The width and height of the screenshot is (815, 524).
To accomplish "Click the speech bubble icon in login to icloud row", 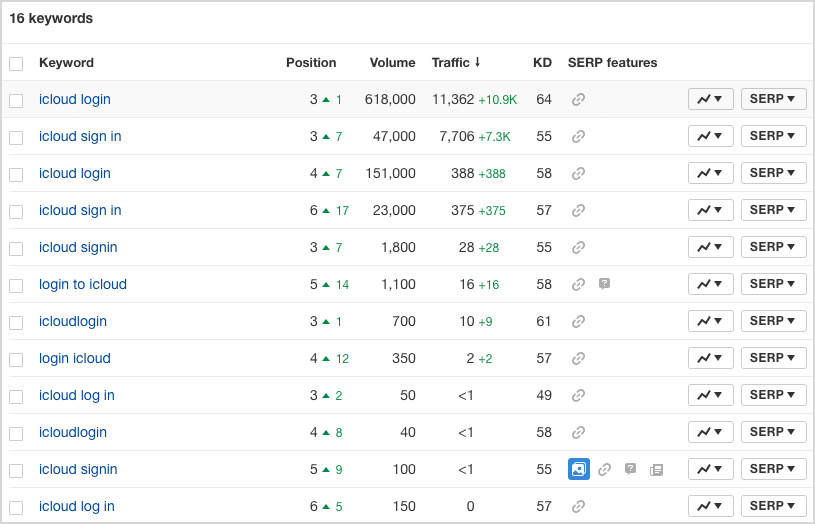I will point(604,284).
